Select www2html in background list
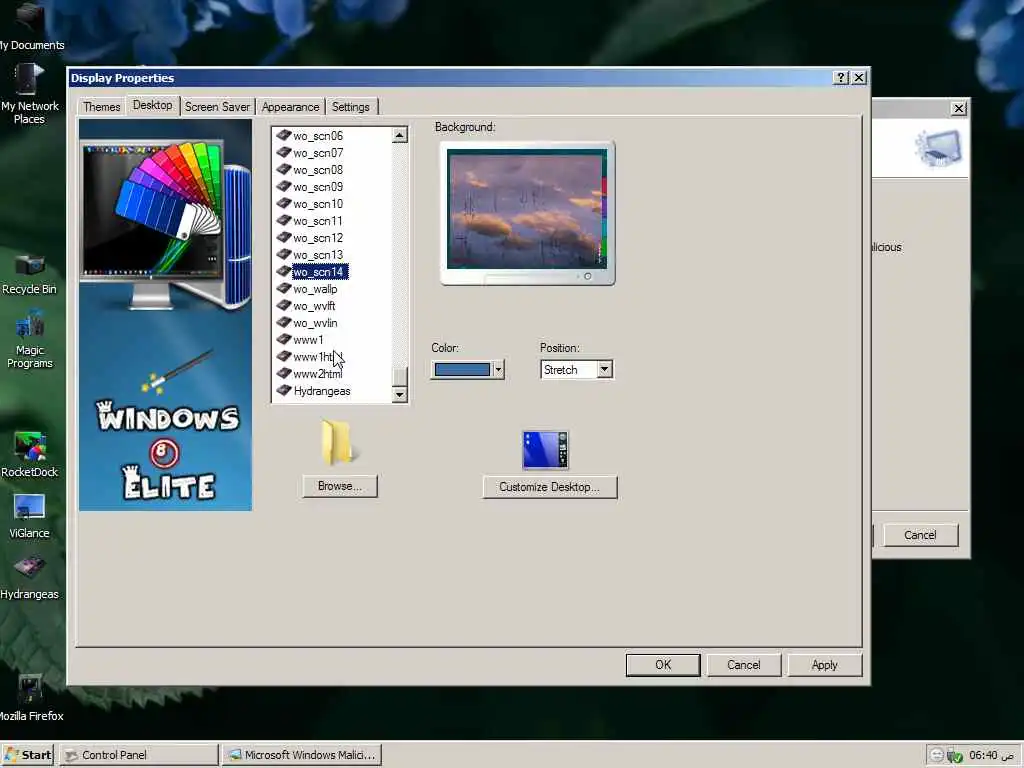 [x=317, y=374]
